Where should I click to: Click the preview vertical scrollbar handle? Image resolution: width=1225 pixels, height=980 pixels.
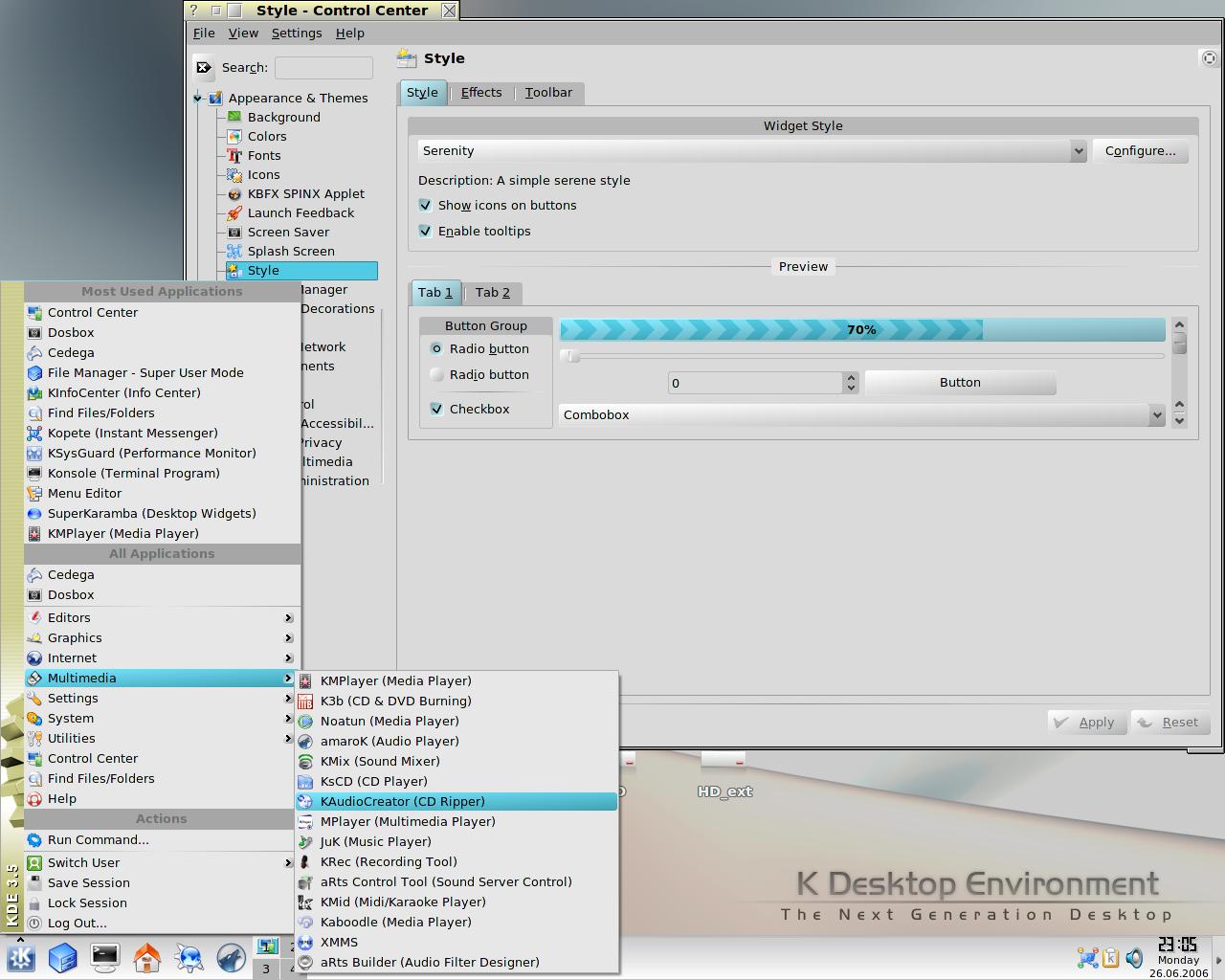click(x=1179, y=343)
